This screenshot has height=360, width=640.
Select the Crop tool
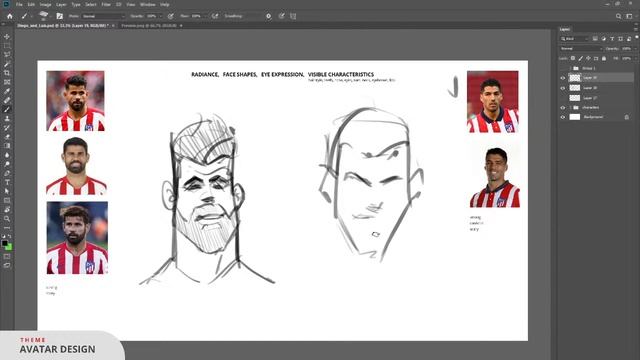(7, 73)
